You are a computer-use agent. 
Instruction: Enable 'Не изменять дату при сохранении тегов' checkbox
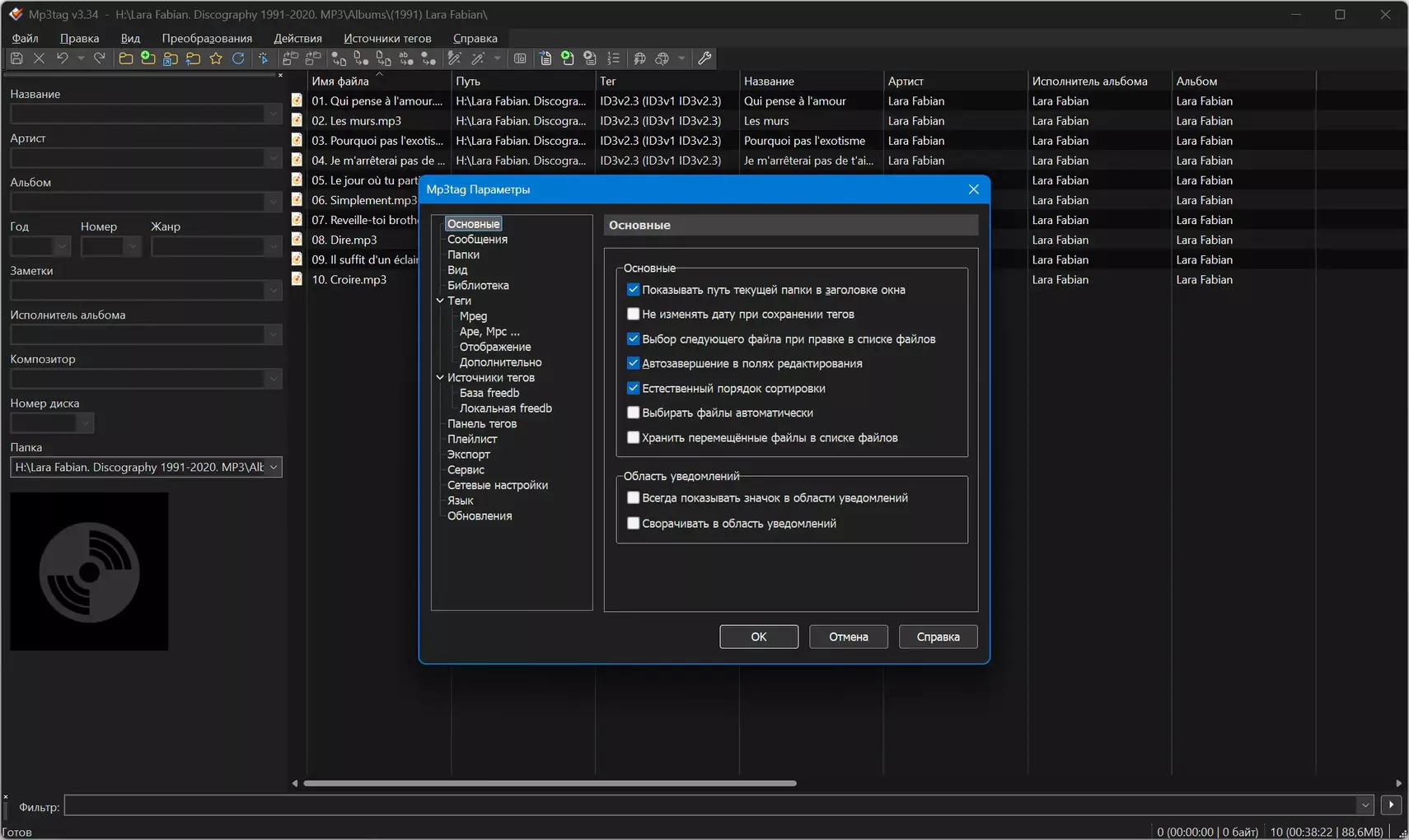coord(633,314)
